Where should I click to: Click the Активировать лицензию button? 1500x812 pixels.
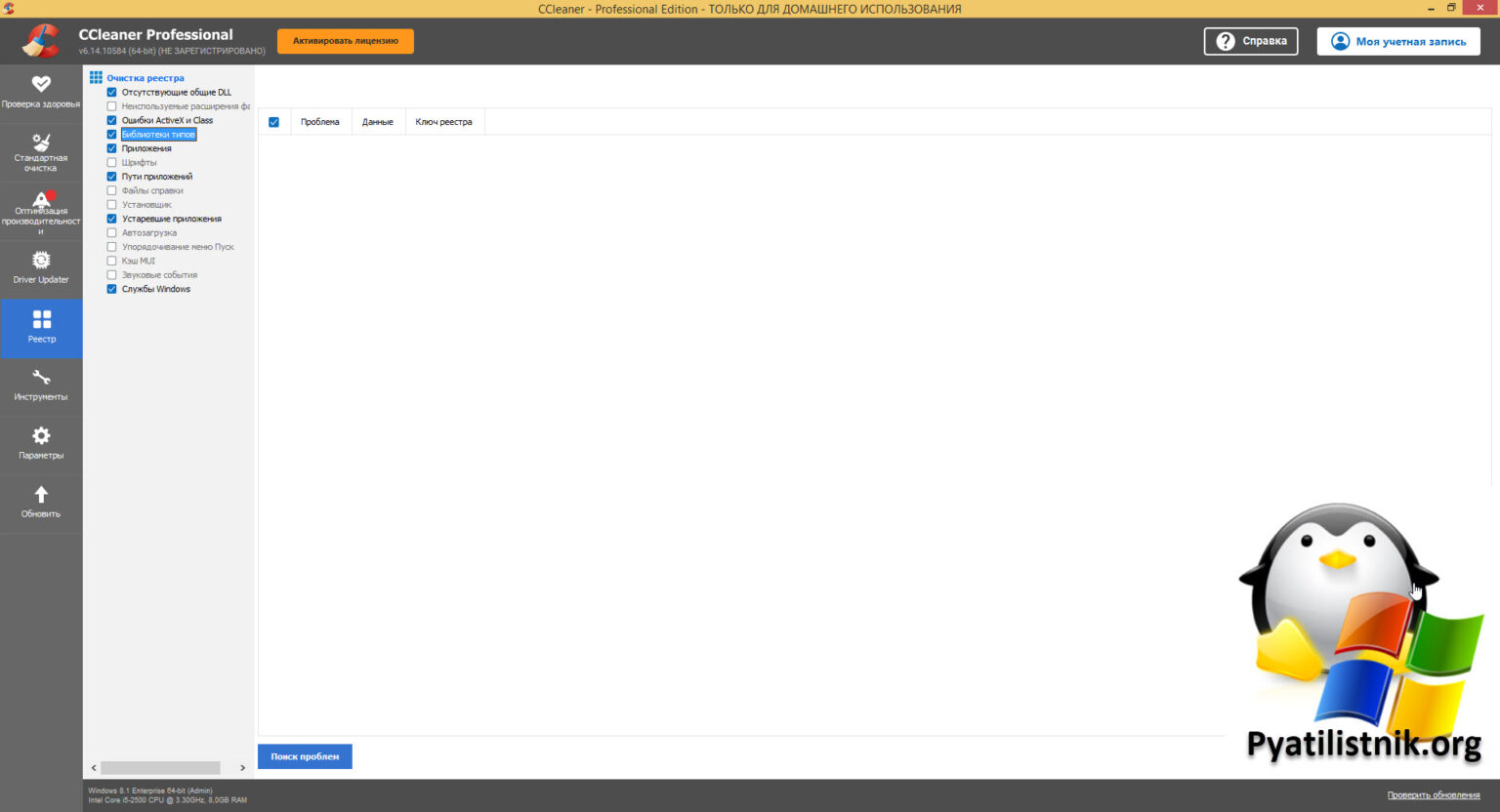point(346,41)
